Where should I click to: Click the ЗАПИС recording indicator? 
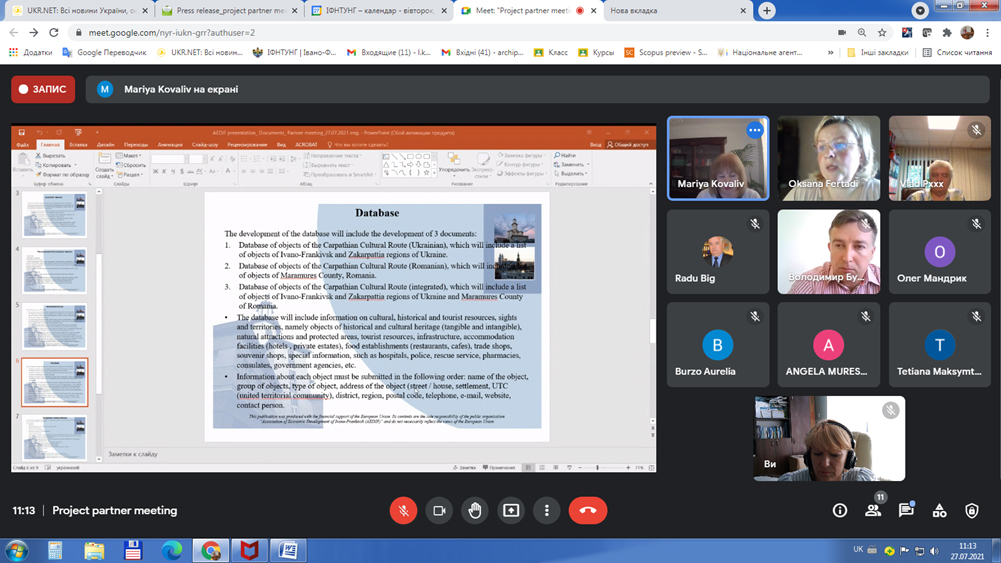pos(44,89)
